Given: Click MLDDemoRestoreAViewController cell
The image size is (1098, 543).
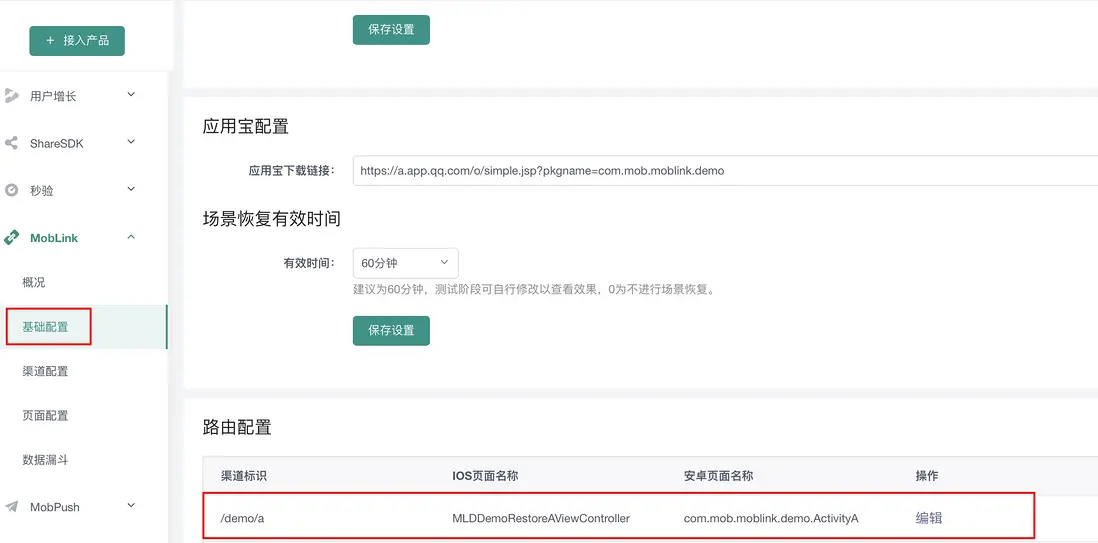Looking at the screenshot, I should (541, 518).
